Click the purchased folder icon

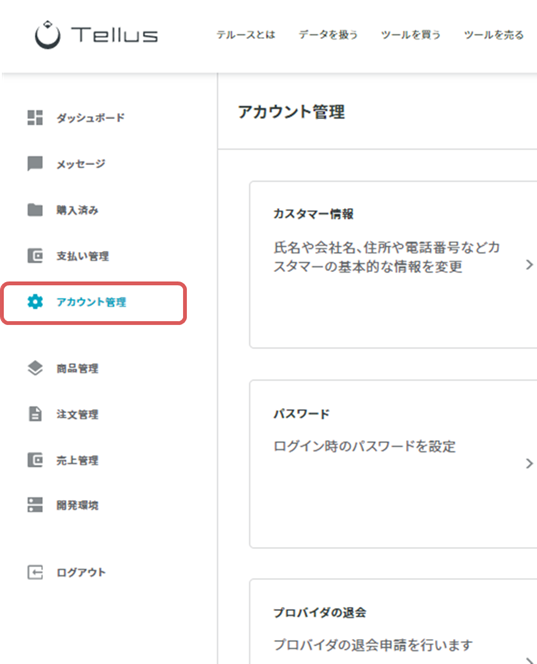pos(35,210)
